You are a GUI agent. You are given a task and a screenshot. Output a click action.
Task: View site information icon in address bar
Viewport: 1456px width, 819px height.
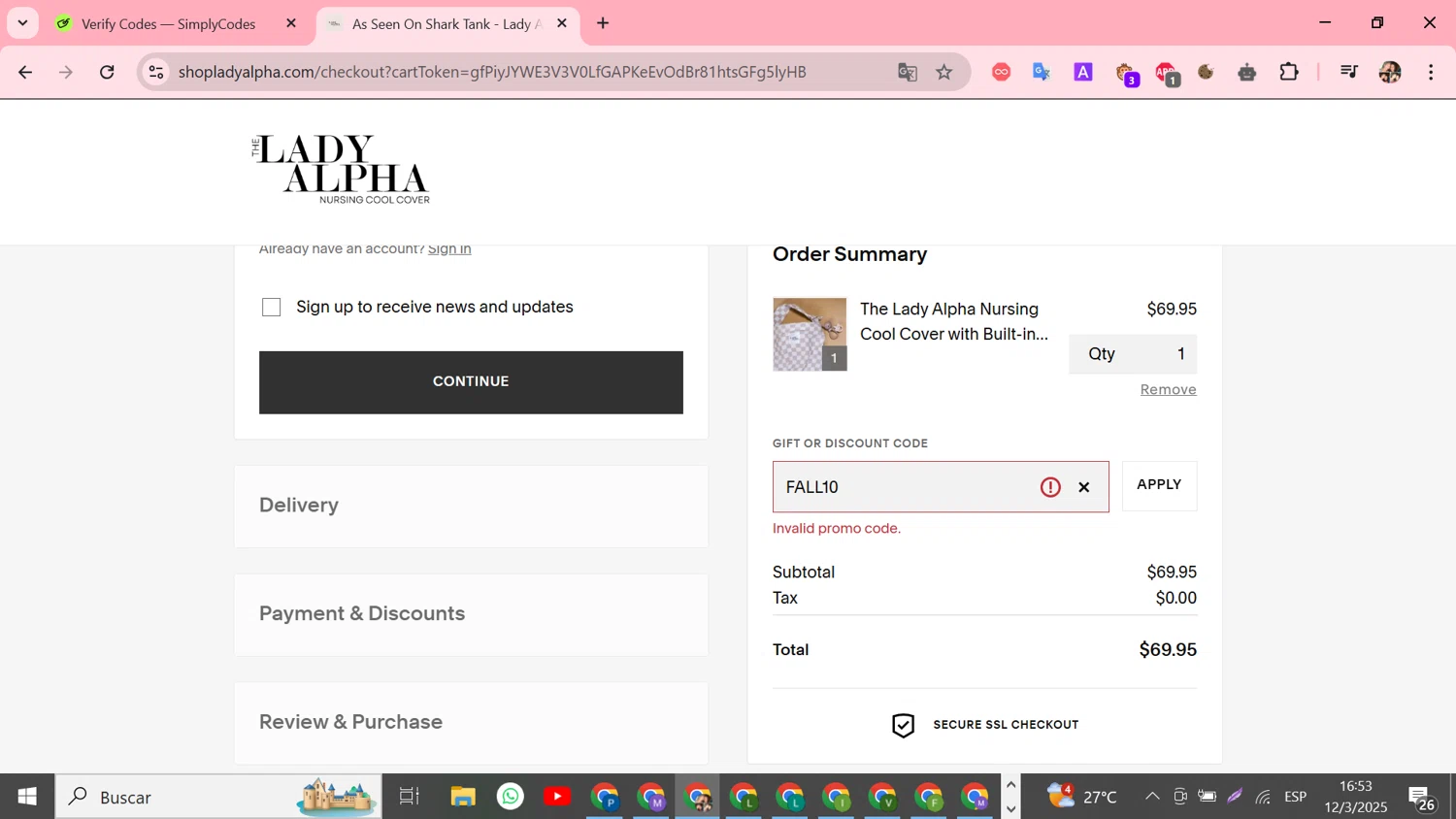[x=156, y=72]
